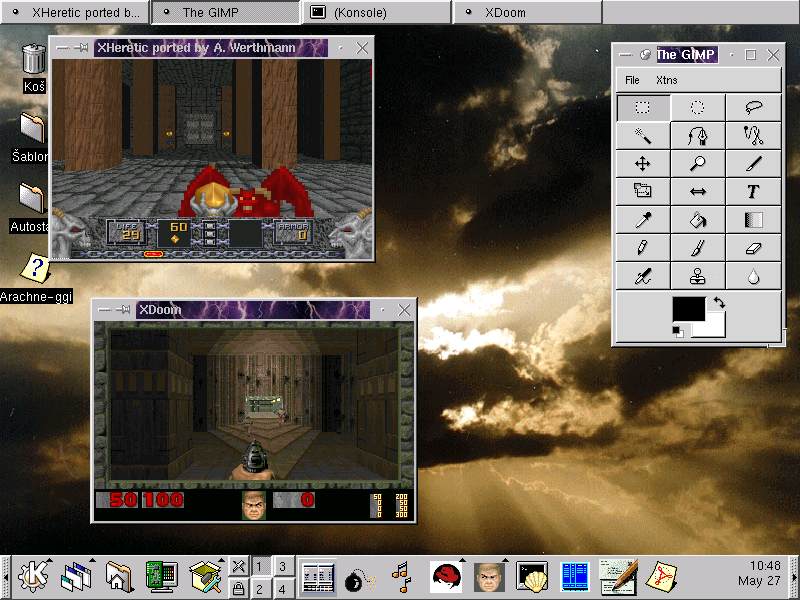Open the home folder from the panel
This screenshot has width=800, height=600.
118,577
